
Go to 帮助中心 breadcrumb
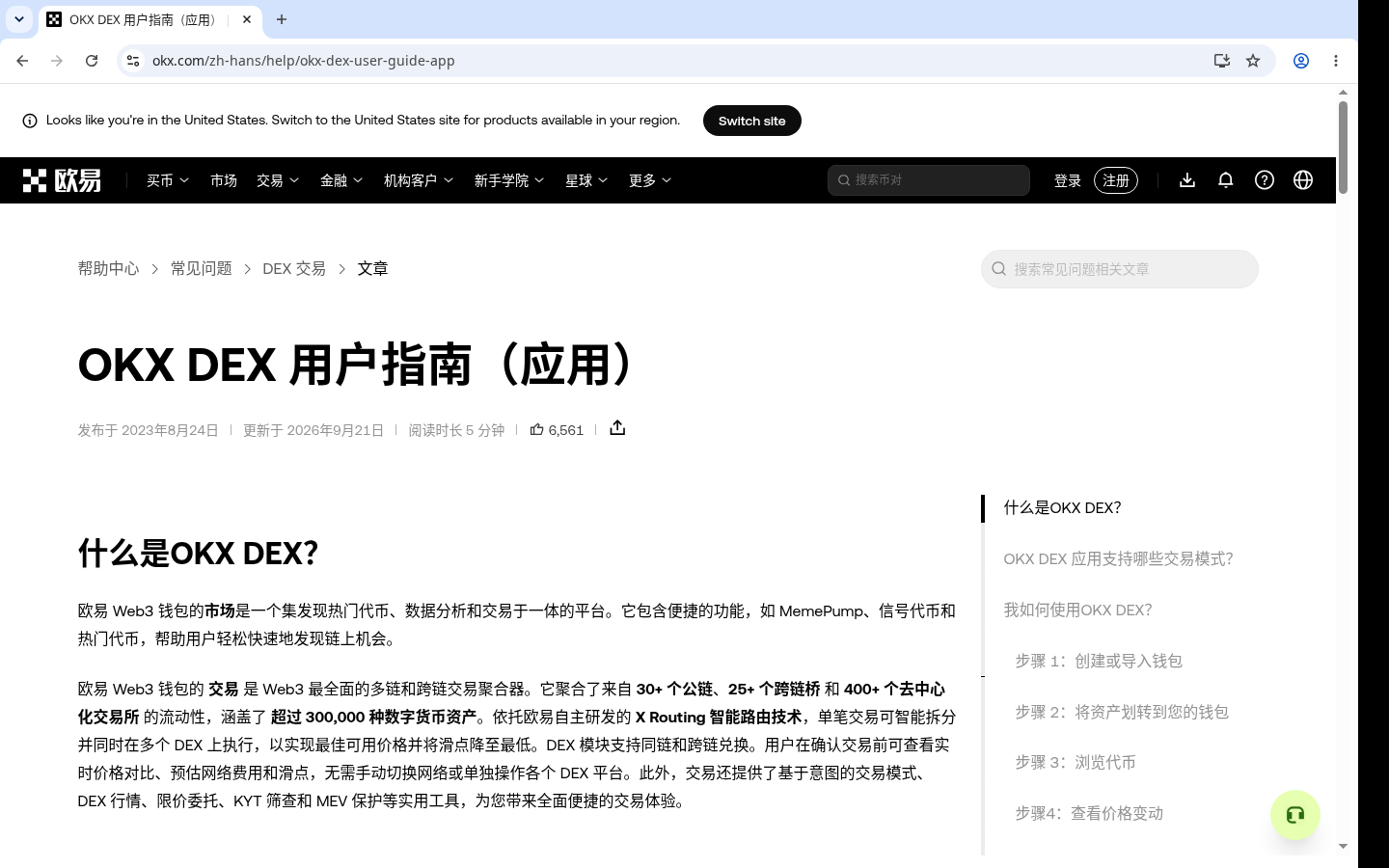pos(108,269)
